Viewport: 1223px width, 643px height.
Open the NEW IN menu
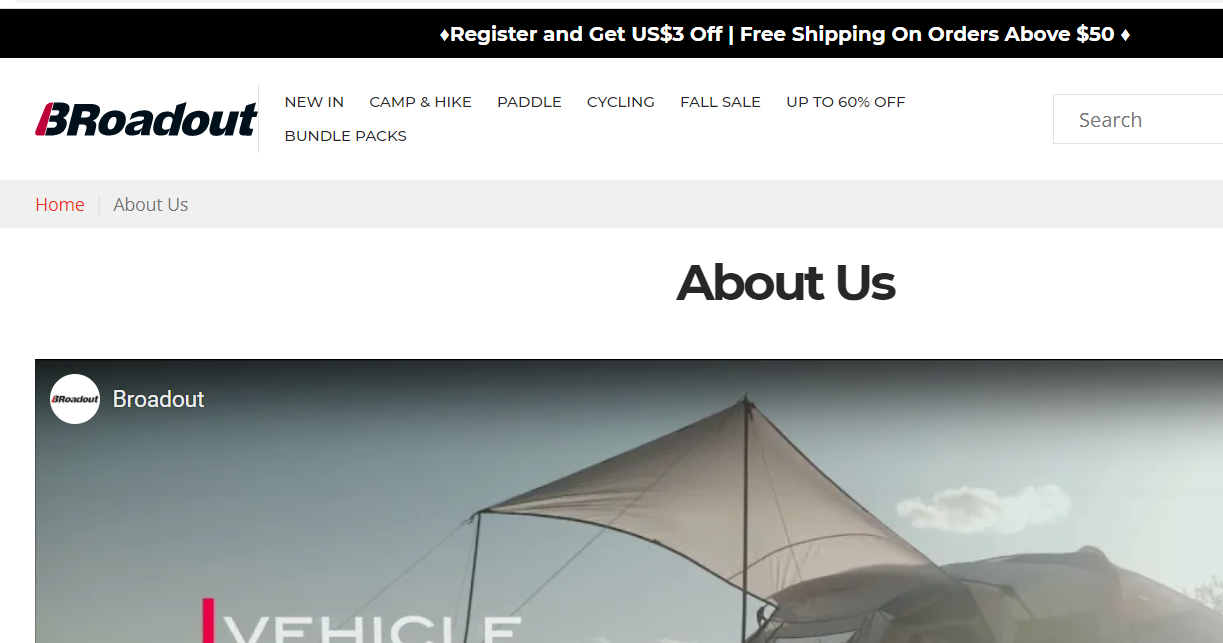click(314, 102)
